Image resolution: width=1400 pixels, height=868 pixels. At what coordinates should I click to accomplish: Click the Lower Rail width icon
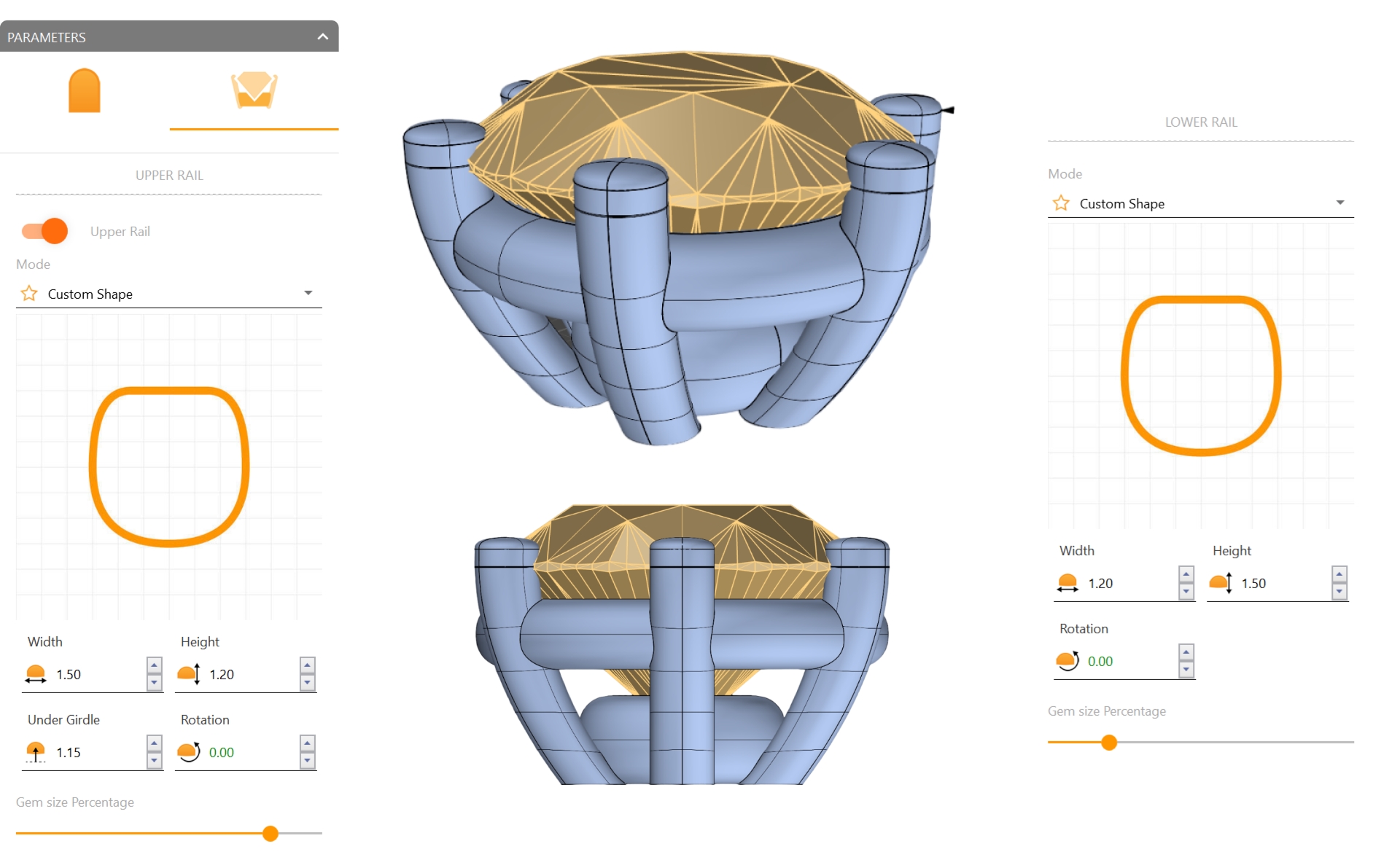1067,583
